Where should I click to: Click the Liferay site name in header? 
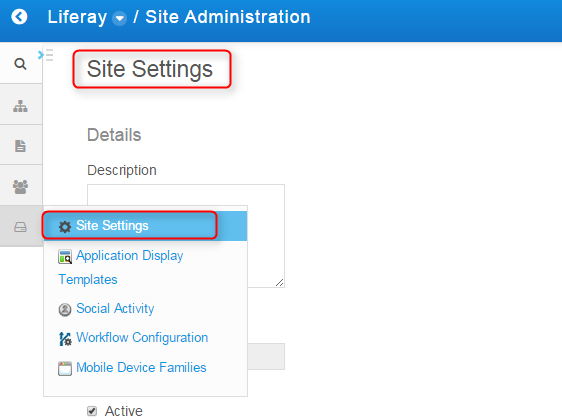[77, 17]
